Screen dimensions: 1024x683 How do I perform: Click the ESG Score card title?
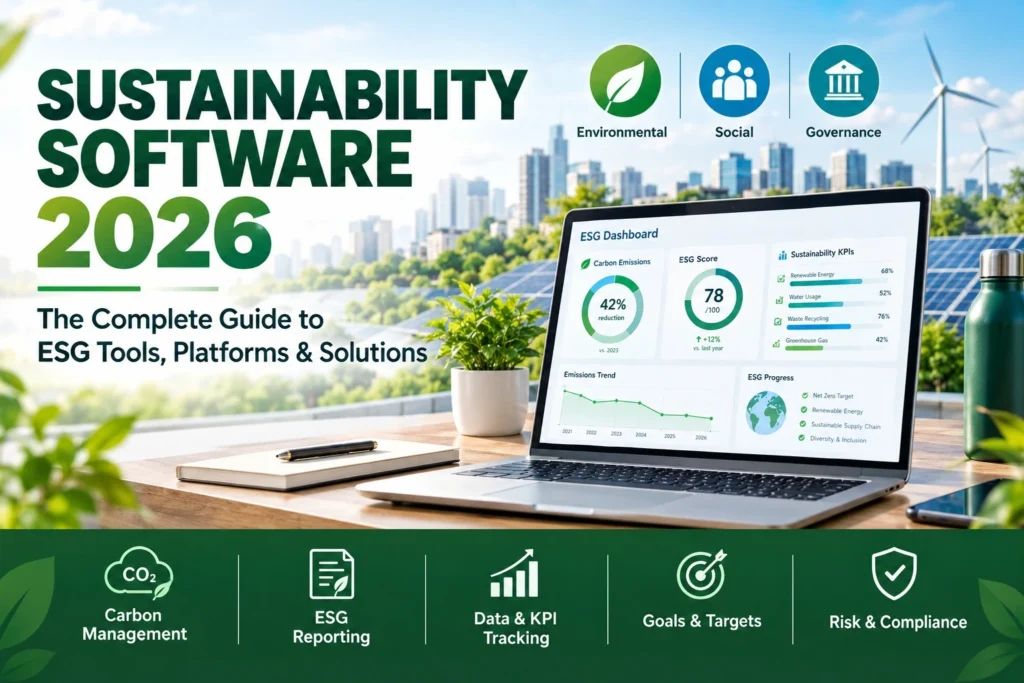(698, 259)
